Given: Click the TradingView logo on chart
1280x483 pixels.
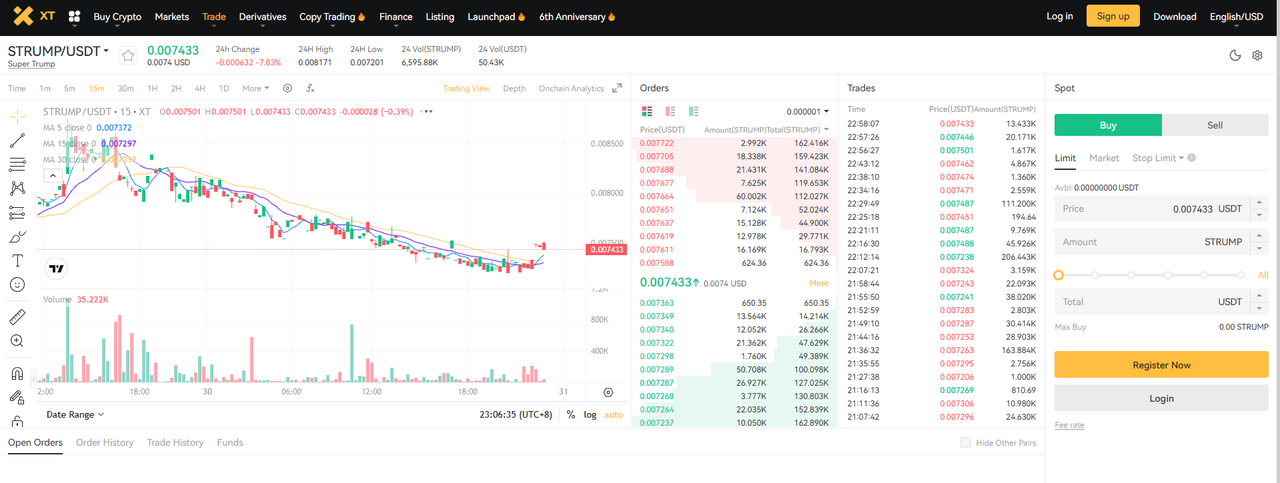Looking at the screenshot, I should point(57,268).
